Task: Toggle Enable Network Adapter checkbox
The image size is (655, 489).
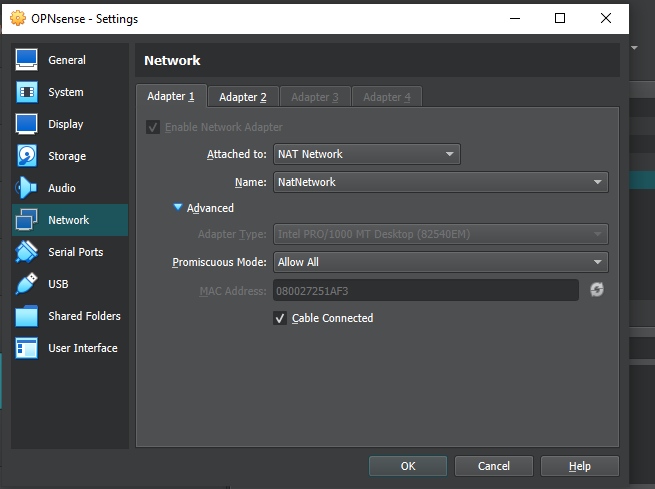Action: coord(153,127)
